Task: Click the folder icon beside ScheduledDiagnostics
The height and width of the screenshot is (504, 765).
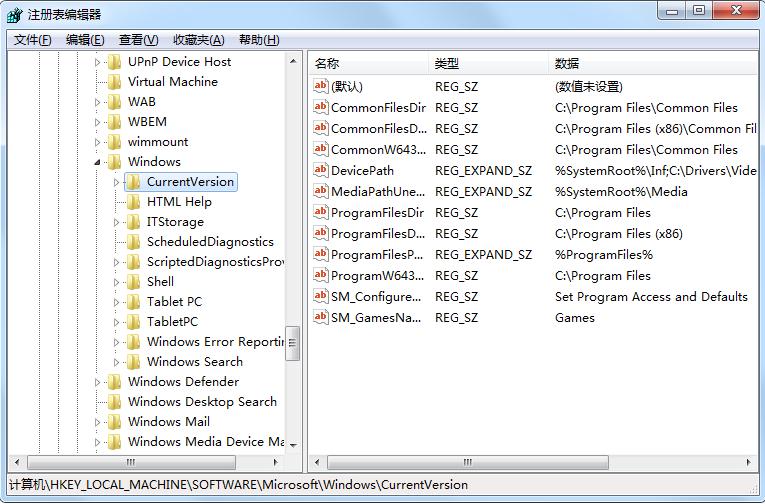Action: pos(133,242)
